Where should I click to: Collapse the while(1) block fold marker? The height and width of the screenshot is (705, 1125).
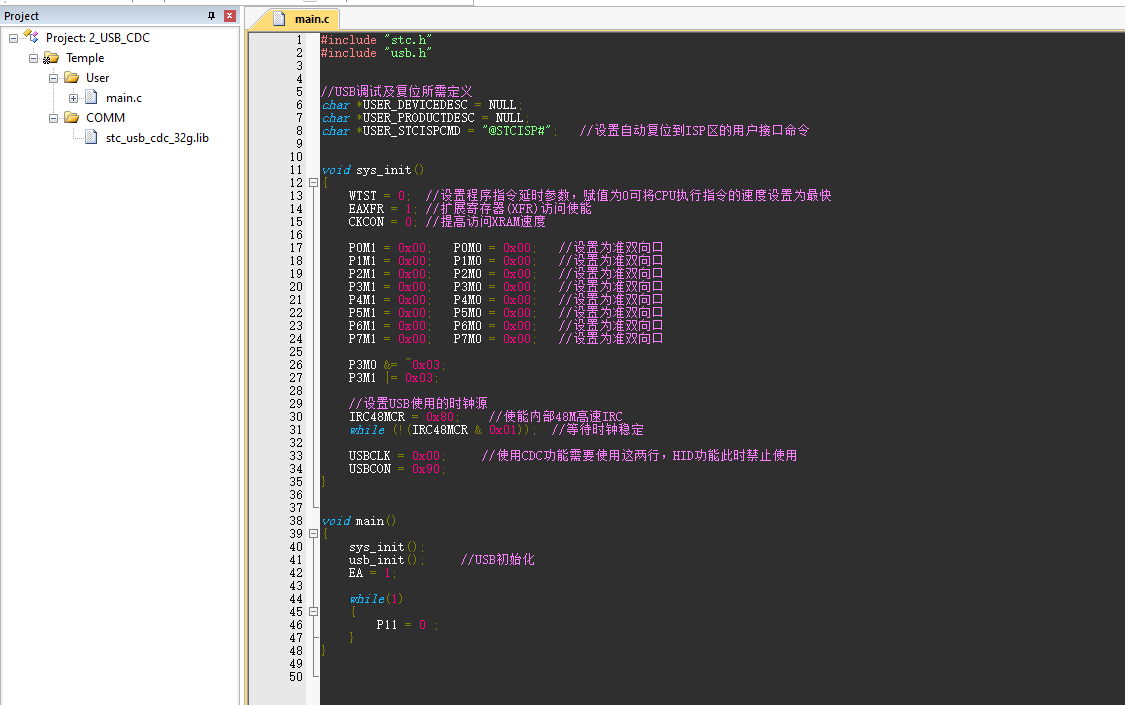point(314,612)
